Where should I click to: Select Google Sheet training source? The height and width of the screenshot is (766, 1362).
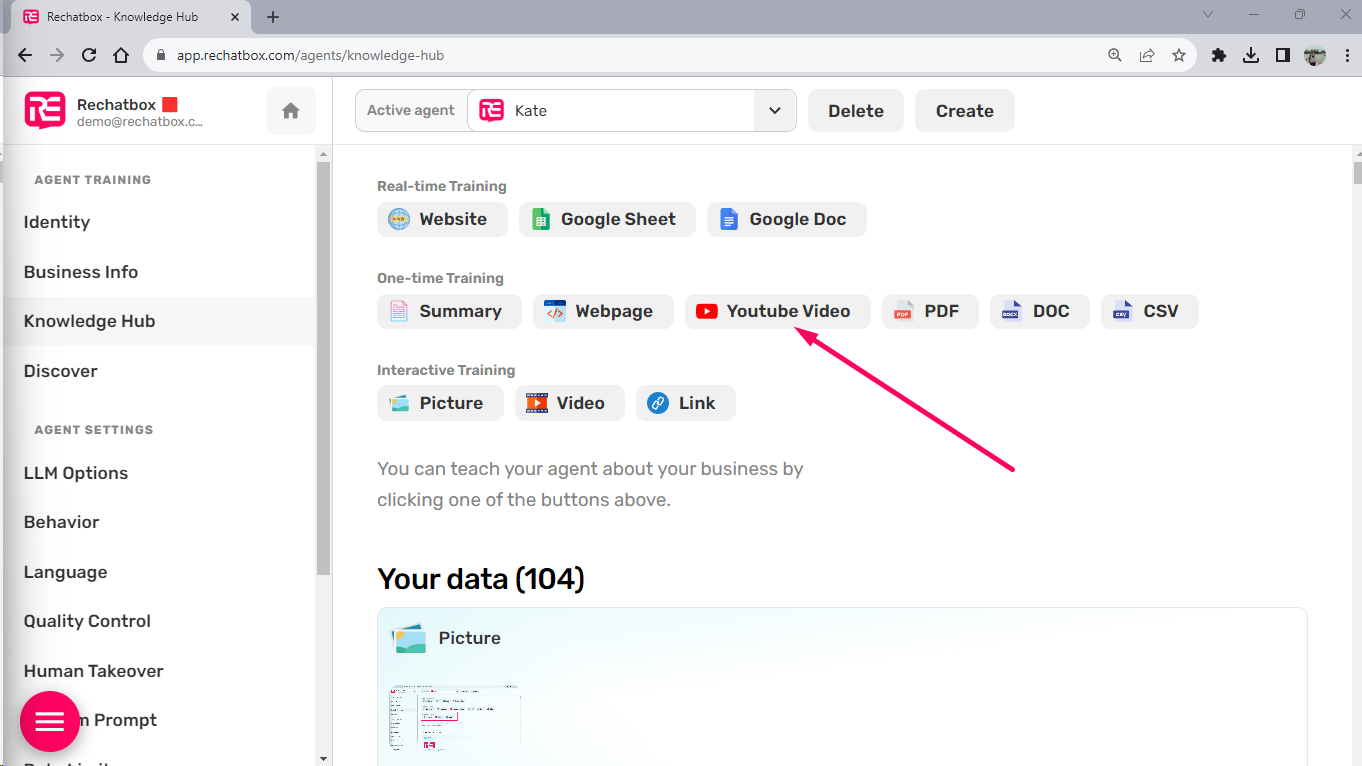[607, 219]
